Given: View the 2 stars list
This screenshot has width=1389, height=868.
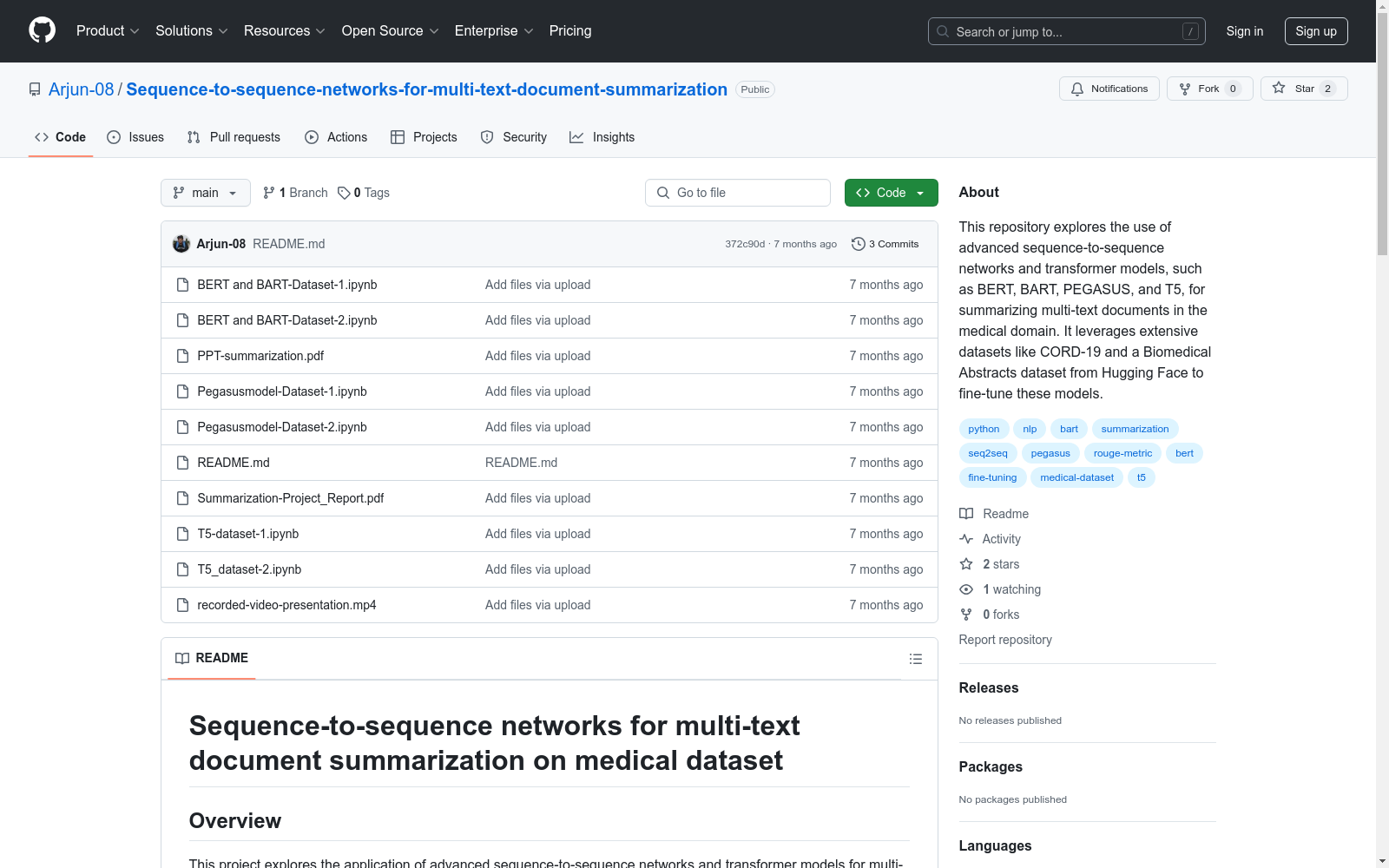Looking at the screenshot, I should pos(990,564).
